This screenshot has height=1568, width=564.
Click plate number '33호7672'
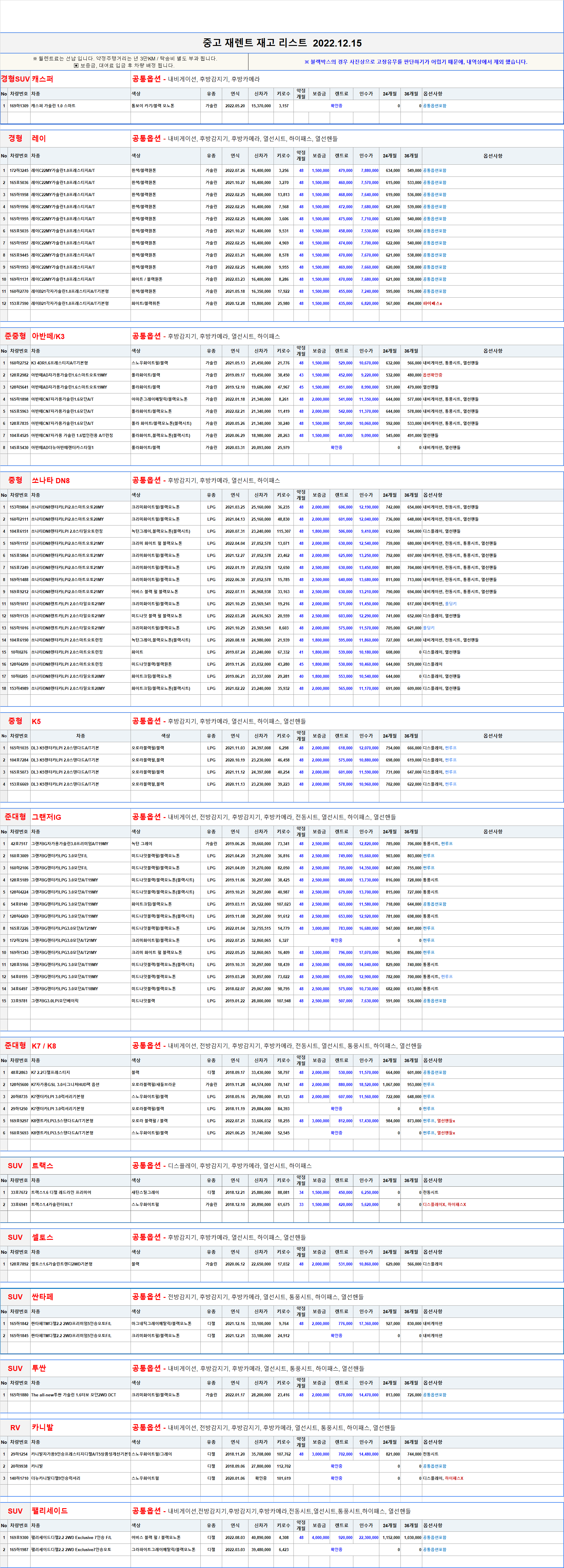pos(19,1192)
